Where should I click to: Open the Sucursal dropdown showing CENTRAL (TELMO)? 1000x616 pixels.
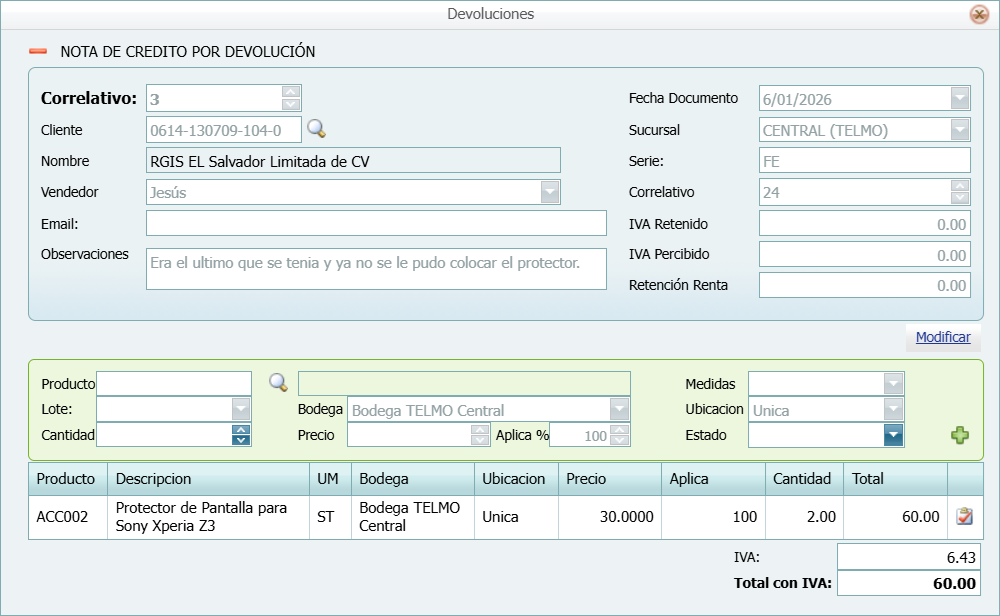coord(959,129)
